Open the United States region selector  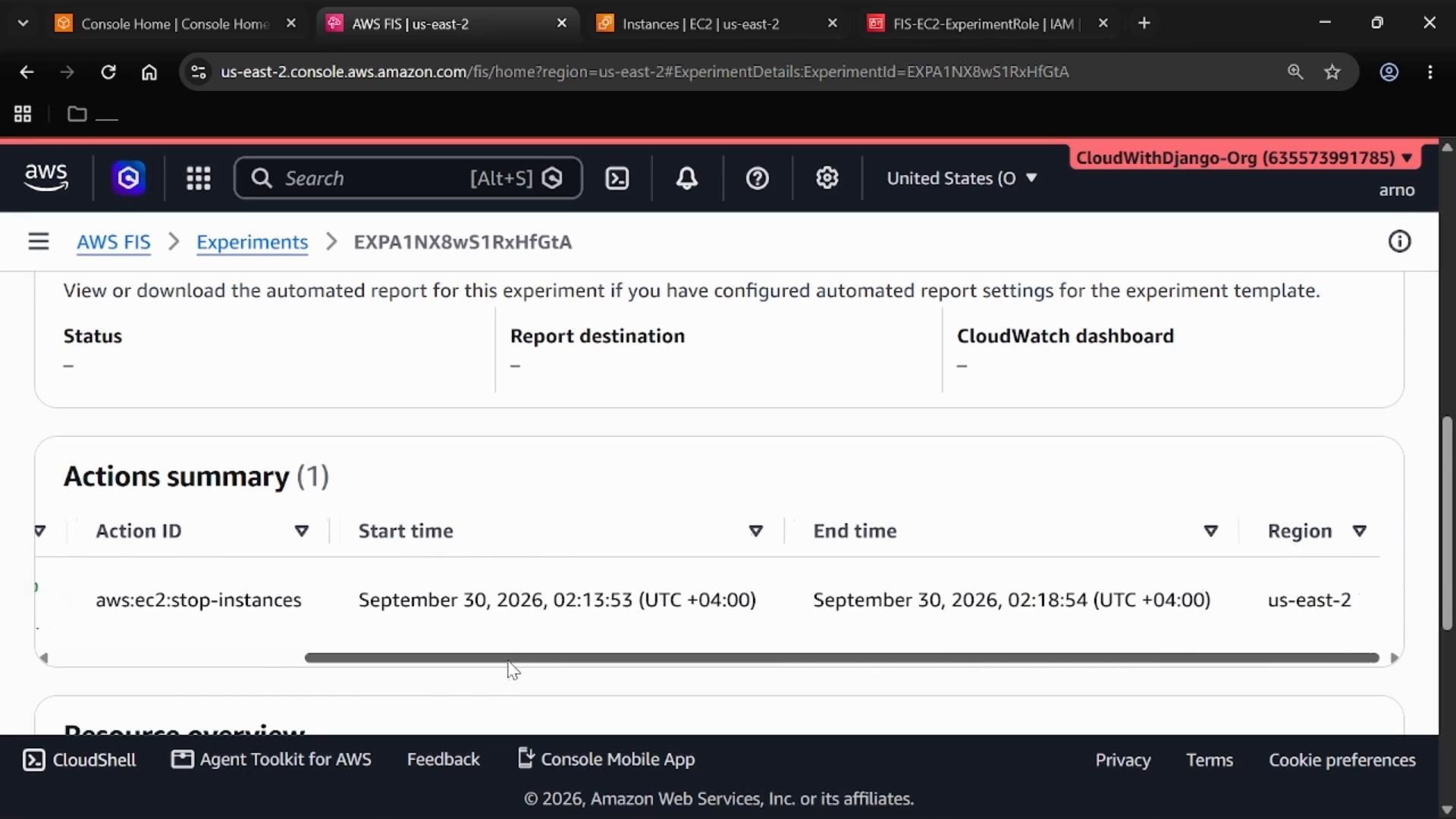pyautogui.click(x=962, y=178)
